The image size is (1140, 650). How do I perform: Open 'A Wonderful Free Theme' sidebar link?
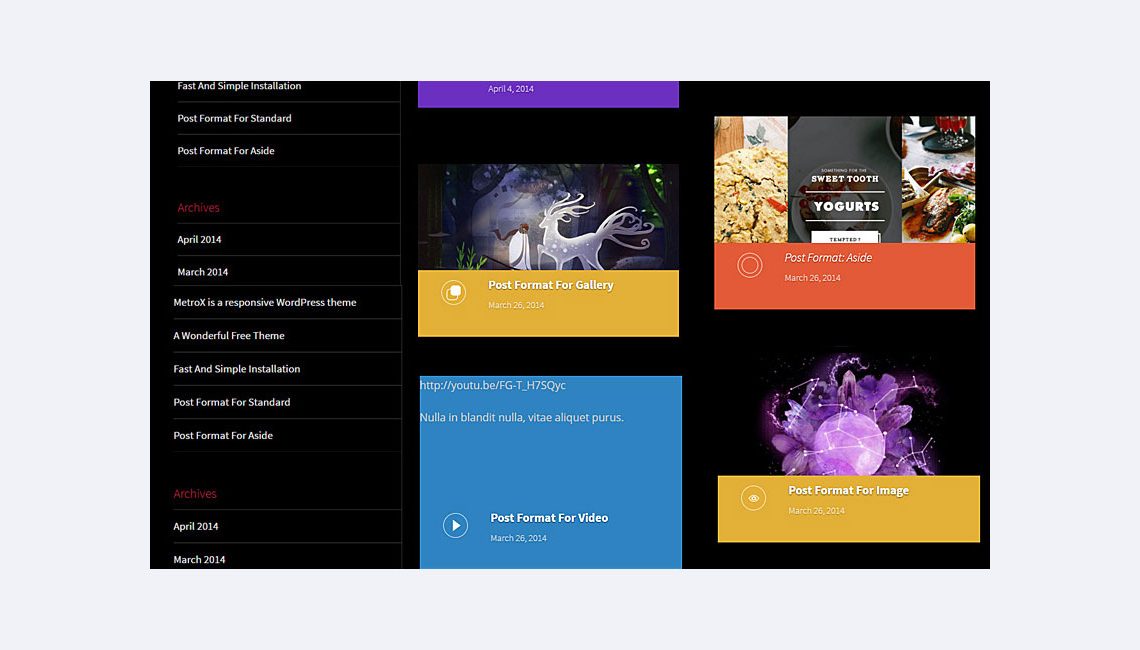(229, 335)
